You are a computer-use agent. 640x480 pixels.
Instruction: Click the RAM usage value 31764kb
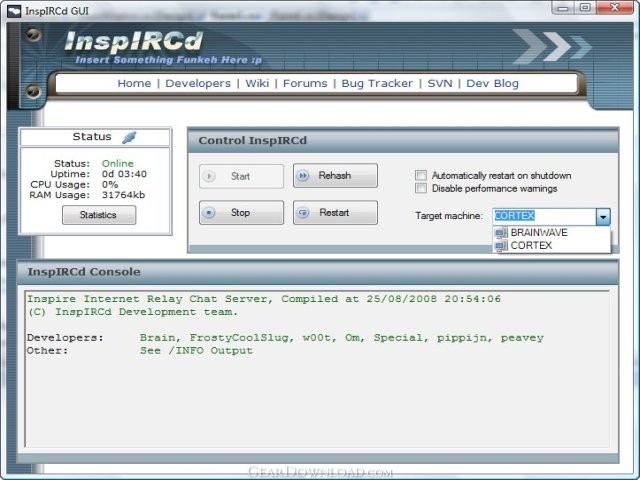(x=123, y=195)
